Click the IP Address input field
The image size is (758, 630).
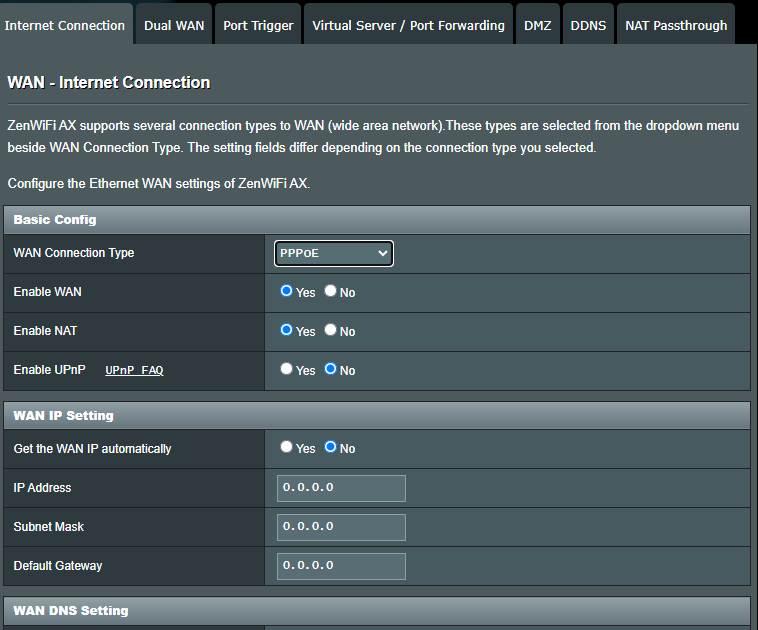pos(341,488)
